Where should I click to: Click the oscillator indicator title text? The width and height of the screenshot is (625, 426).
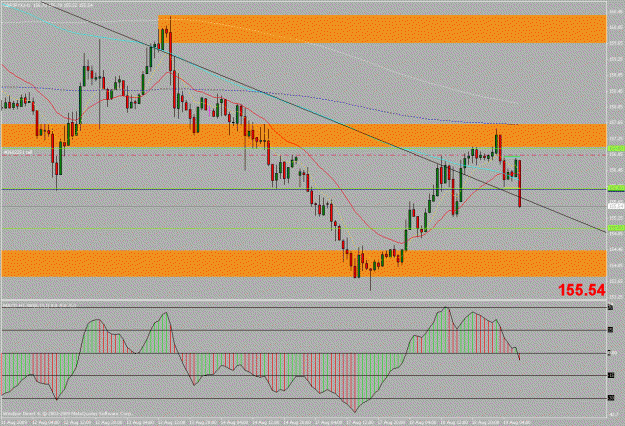tap(40, 305)
